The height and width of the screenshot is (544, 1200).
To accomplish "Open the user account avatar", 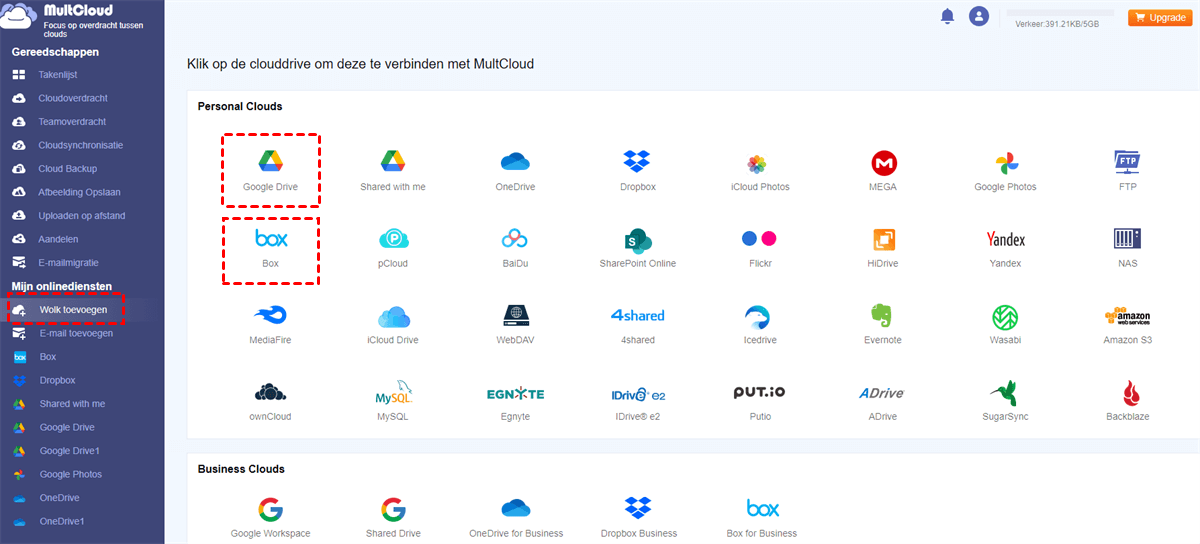I will coord(979,16).
